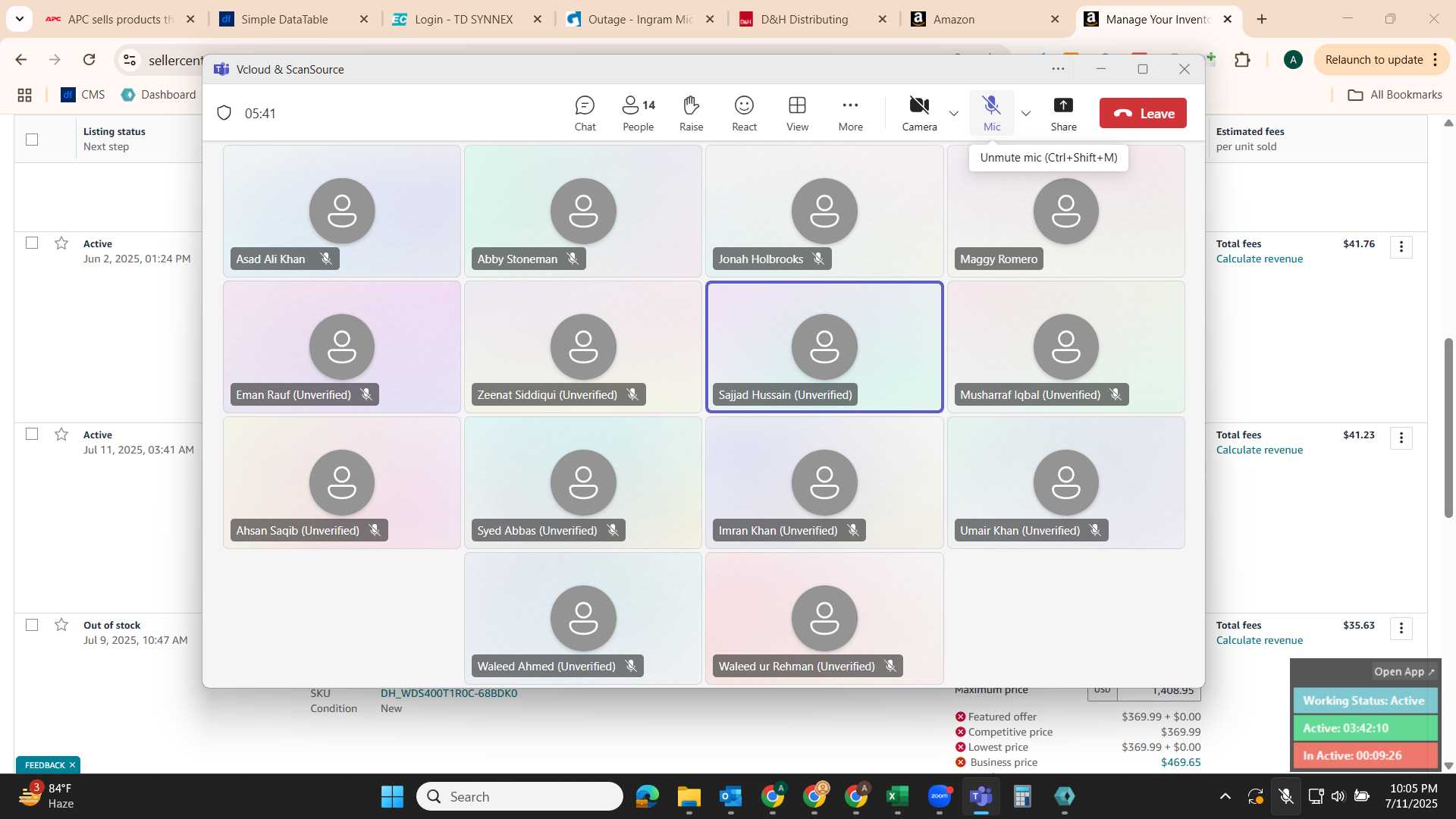The image size is (1456, 819).
Task: Star the Jul 11, 2025 active listing
Action: click(61, 434)
